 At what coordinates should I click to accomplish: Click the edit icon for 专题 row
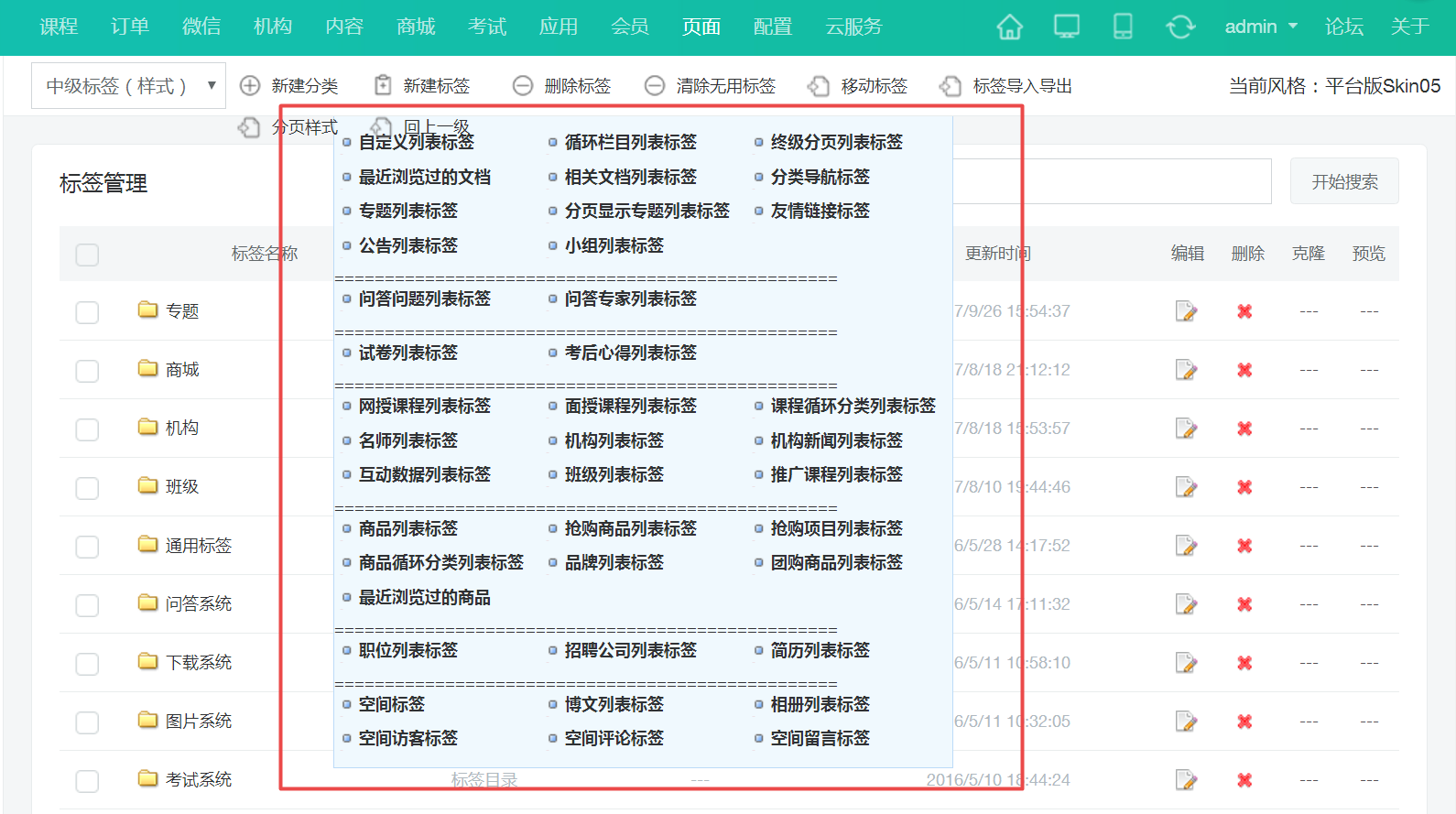tap(1186, 311)
